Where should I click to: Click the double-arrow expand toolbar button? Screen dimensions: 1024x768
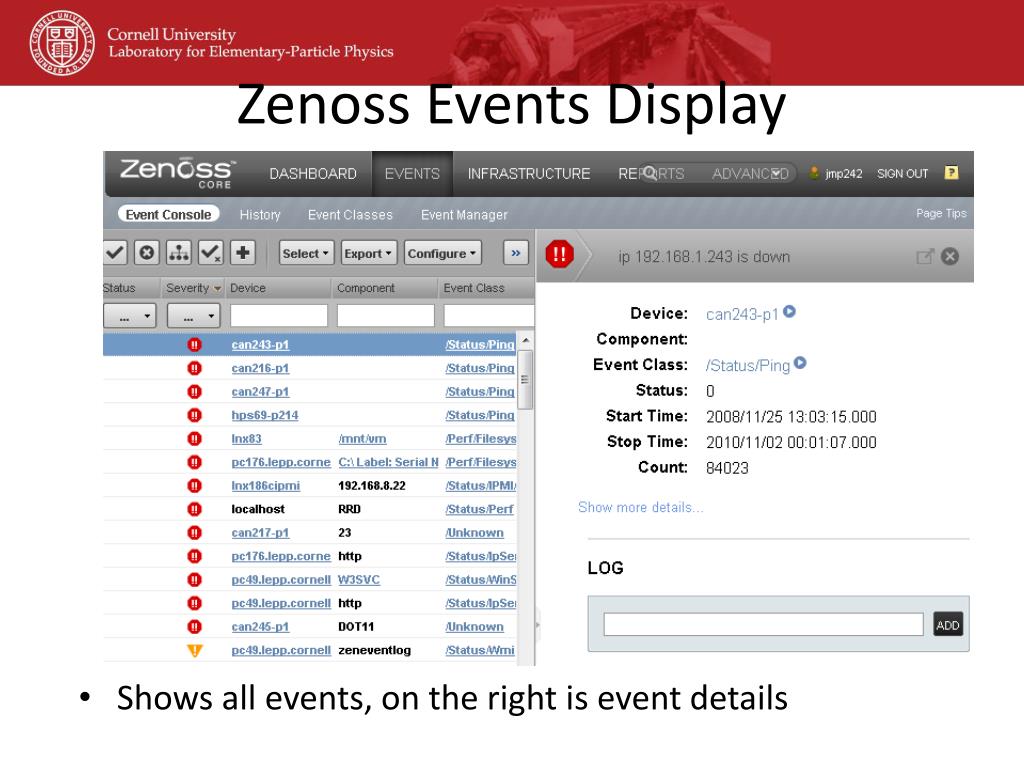515,253
